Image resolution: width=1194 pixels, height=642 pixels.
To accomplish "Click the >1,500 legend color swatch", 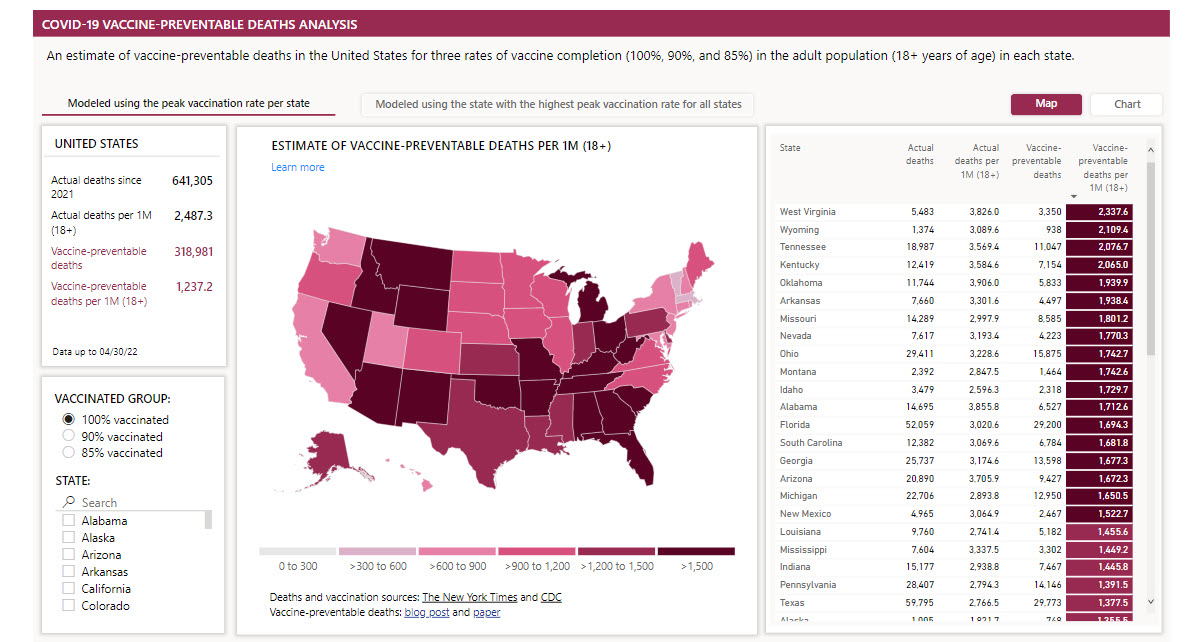I will pos(696,551).
